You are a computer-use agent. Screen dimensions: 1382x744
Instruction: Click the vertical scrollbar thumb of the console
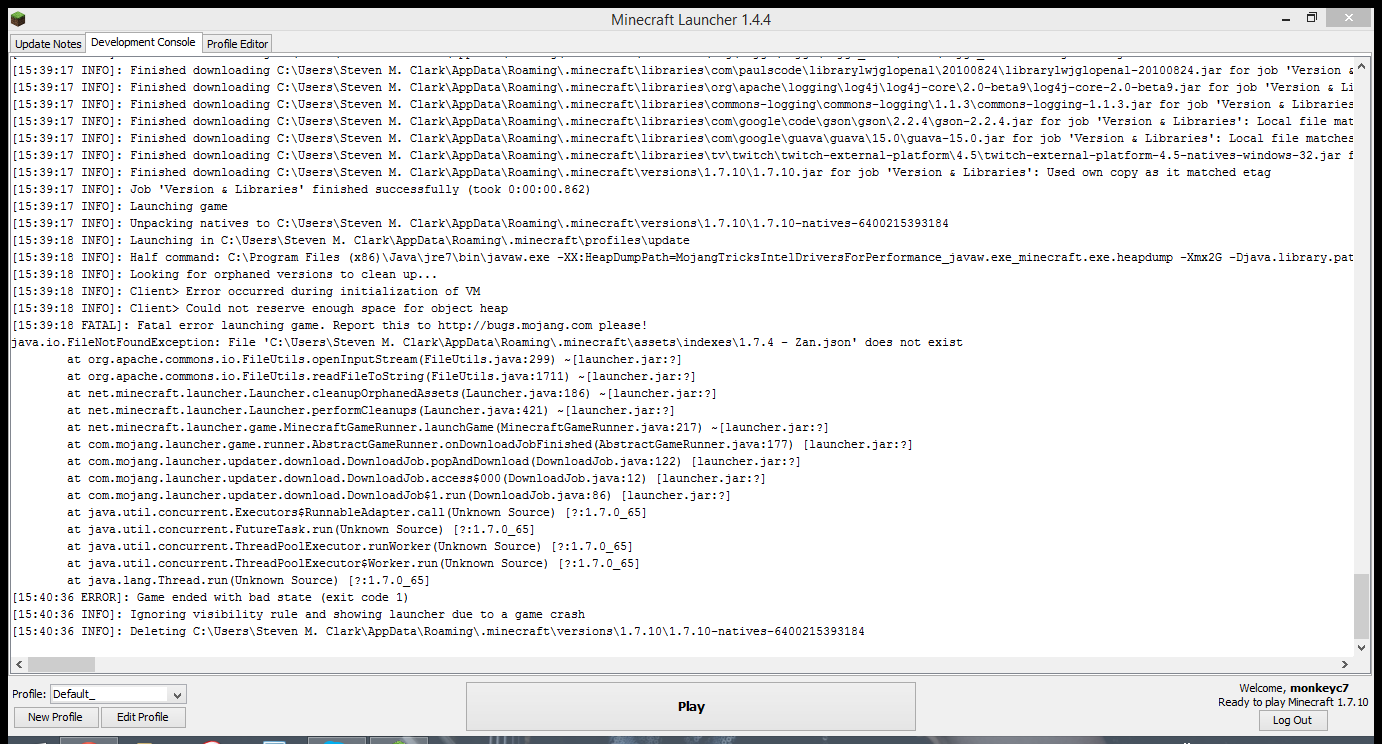1360,606
